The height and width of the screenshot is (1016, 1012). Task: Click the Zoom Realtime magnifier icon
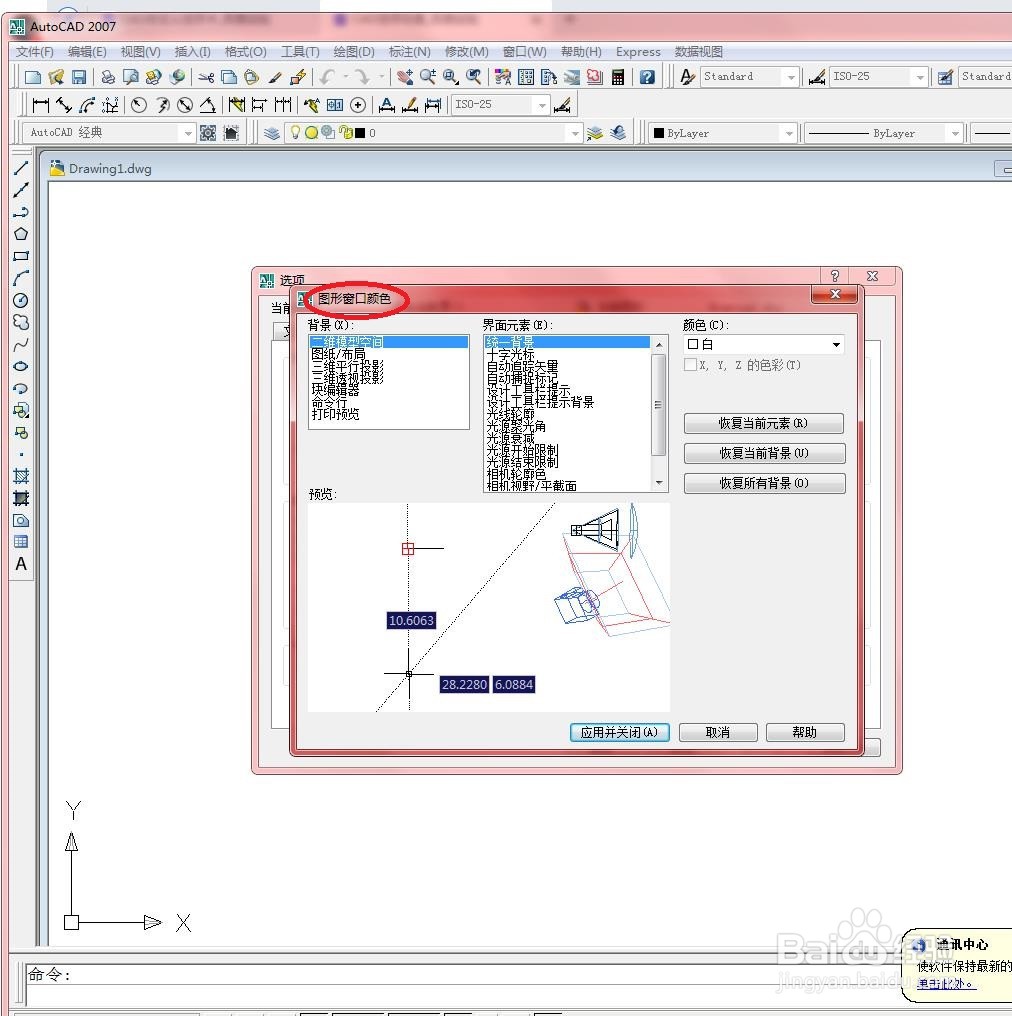[428, 77]
